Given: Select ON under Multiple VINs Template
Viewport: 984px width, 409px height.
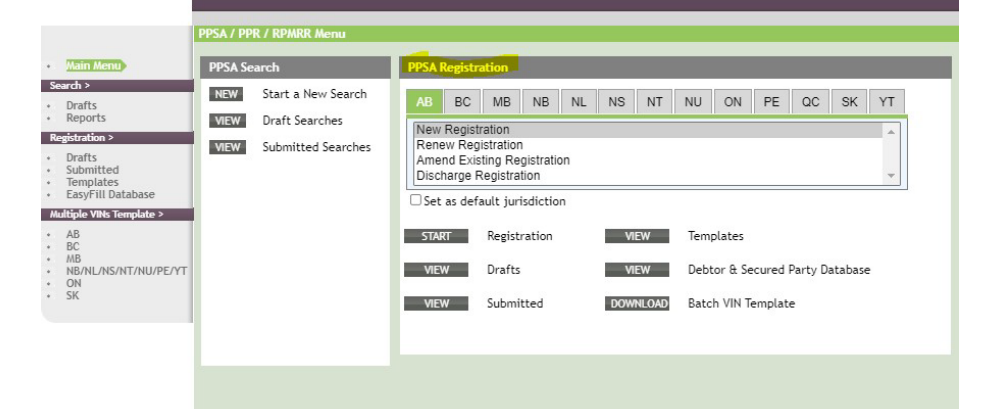Looking at the screenshot, I should [x=74, y=284].
